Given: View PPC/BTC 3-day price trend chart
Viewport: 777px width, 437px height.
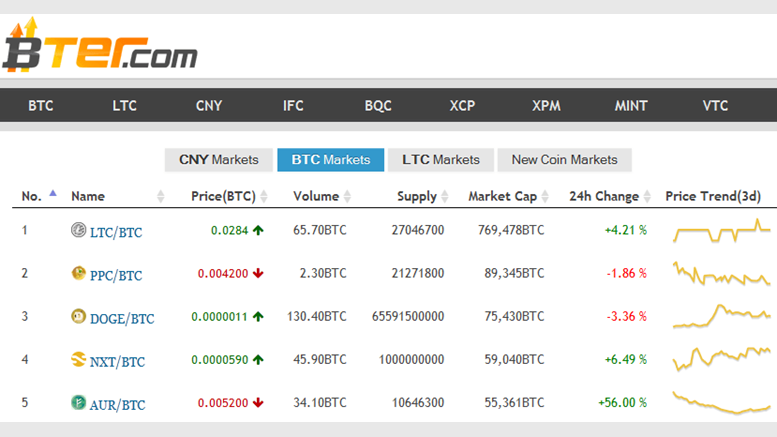Looking at the screenshot, I should 722,273.
